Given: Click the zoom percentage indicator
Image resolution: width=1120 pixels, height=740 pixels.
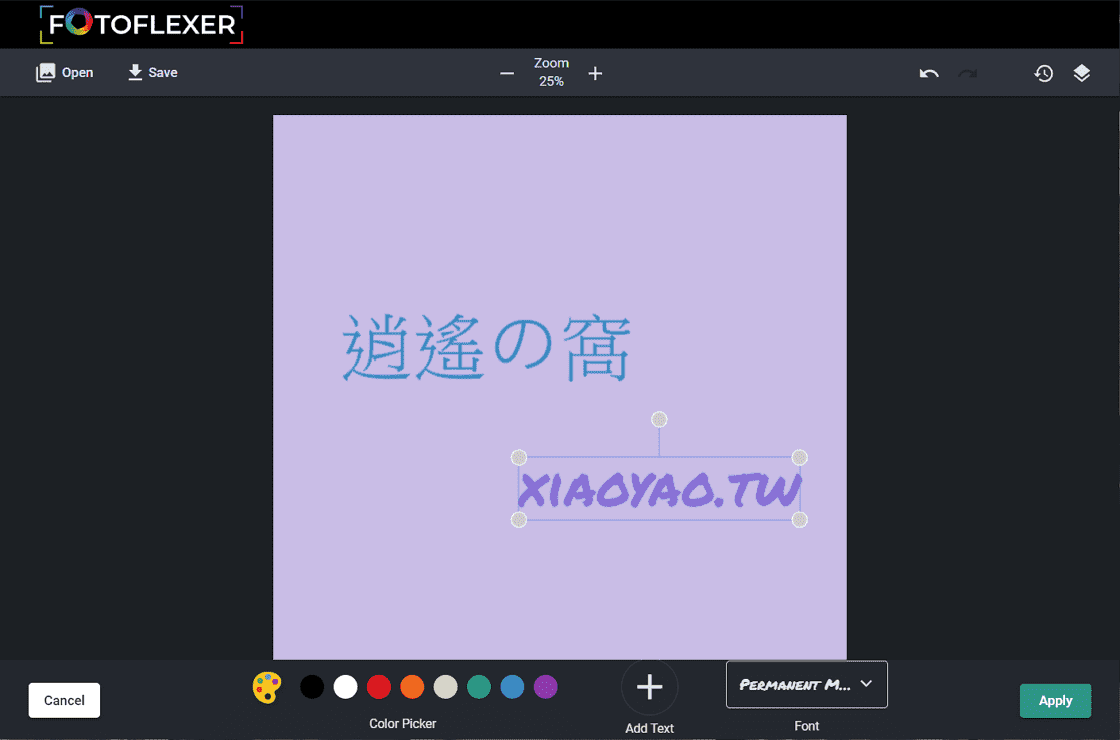Looking at the screenshot, I should (551, 72).
